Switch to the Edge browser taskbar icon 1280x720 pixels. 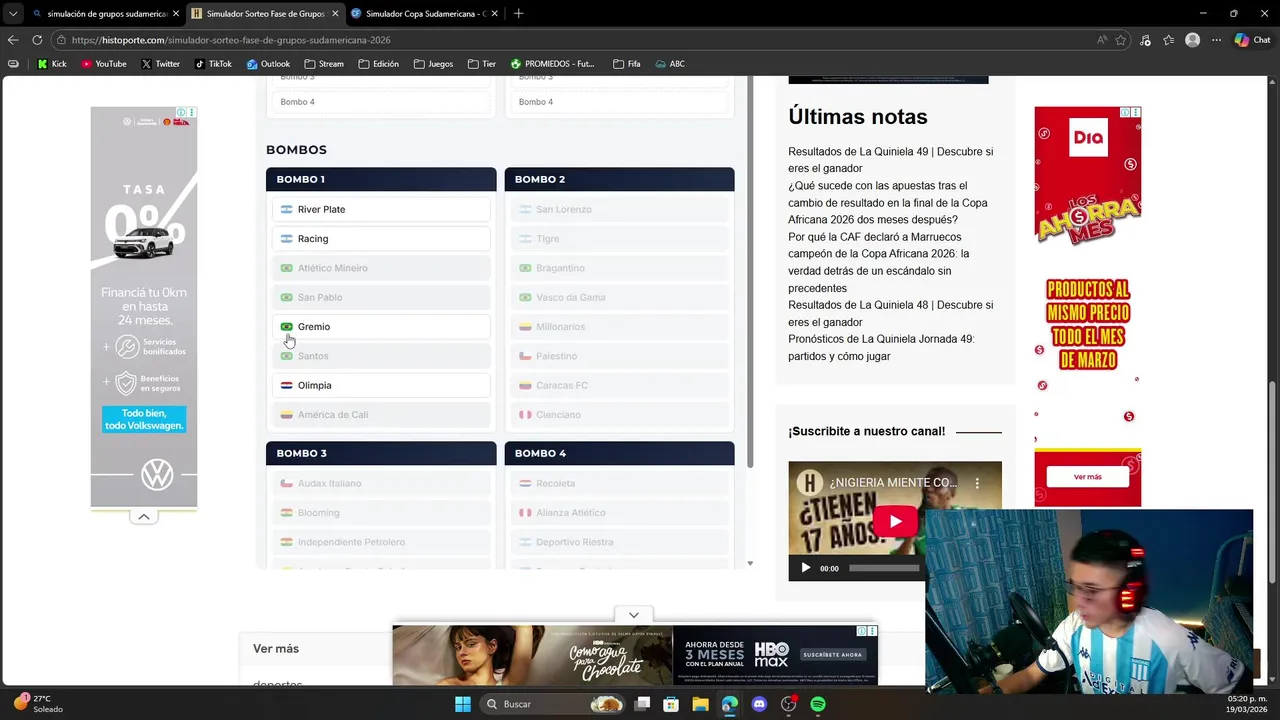tap(729, 704)
